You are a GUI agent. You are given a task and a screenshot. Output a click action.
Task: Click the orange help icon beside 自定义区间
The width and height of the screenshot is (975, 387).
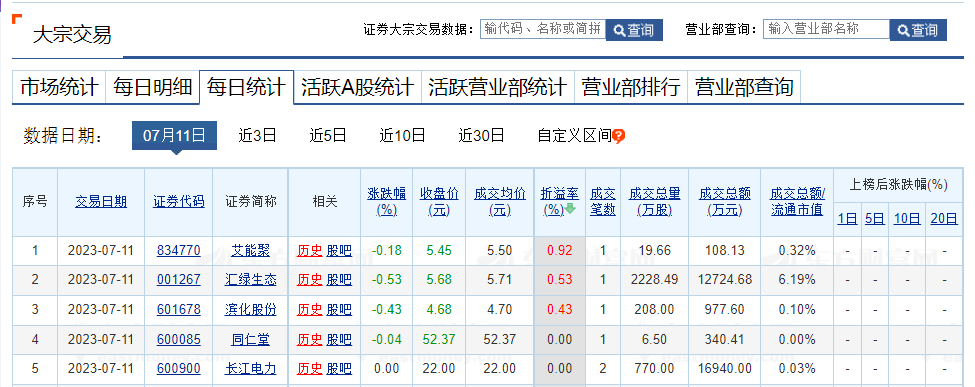point(618,136)
